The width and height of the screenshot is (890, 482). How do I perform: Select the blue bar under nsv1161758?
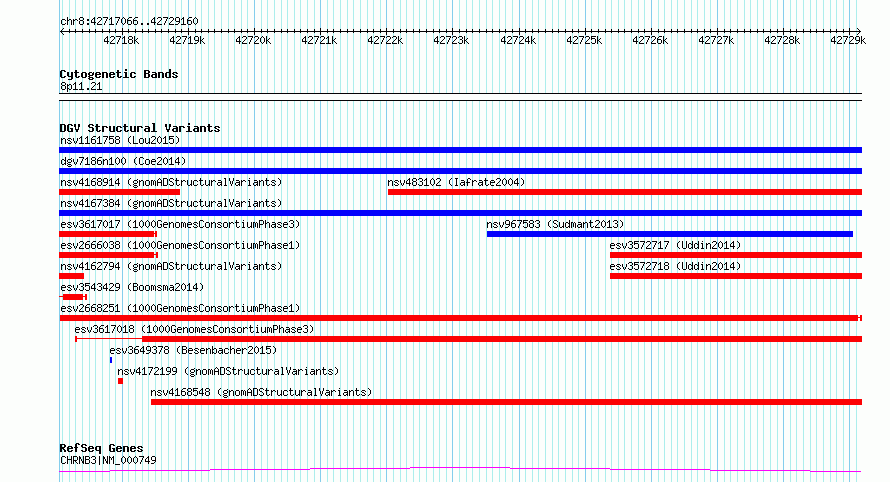(460, 150)
